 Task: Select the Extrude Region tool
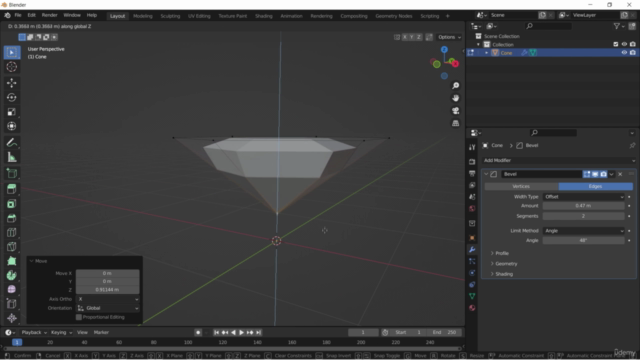[x=11, y=189]
